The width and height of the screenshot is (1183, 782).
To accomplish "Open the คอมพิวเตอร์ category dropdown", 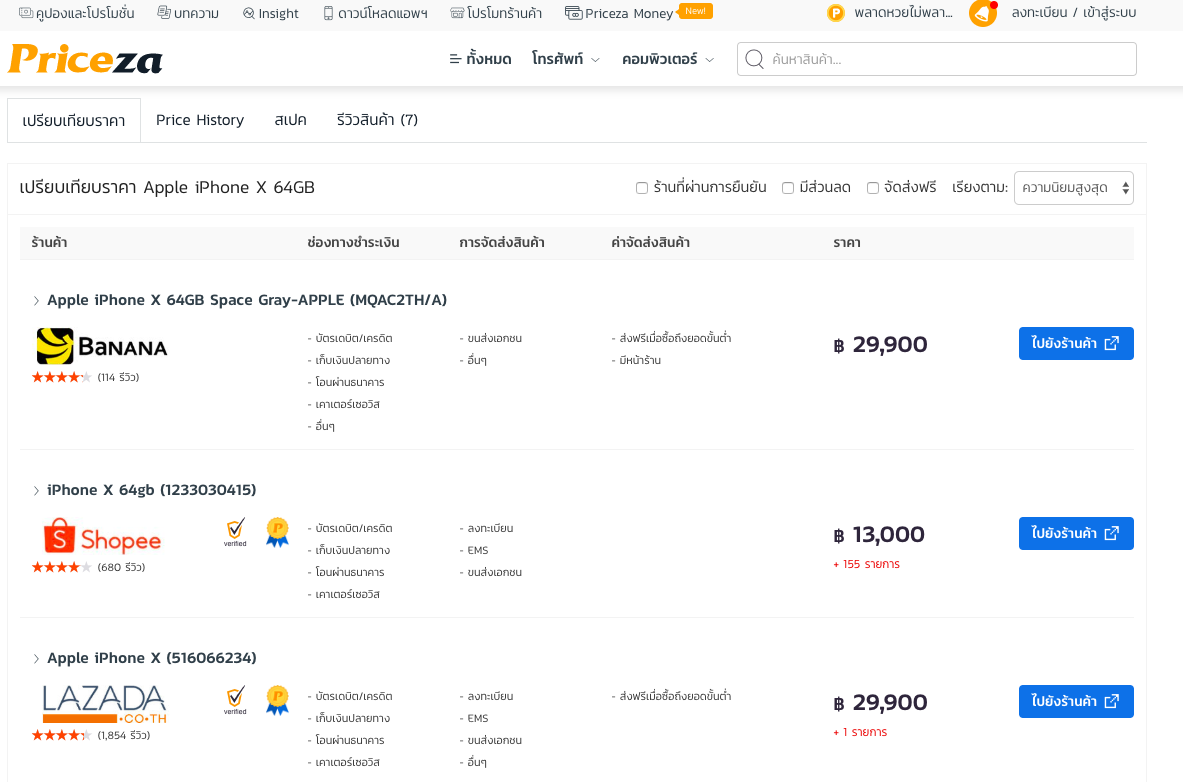I will pos(668,59).
